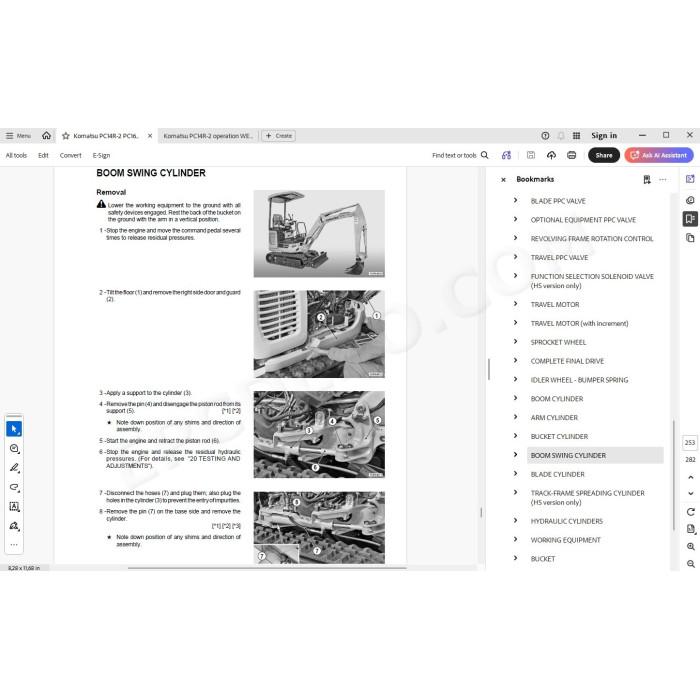Expand BLADE PPC VALVE bookmark
Image resolution: width=700 pixels, height=700 pixels.
pyautogui.click(x=515, y=200)
